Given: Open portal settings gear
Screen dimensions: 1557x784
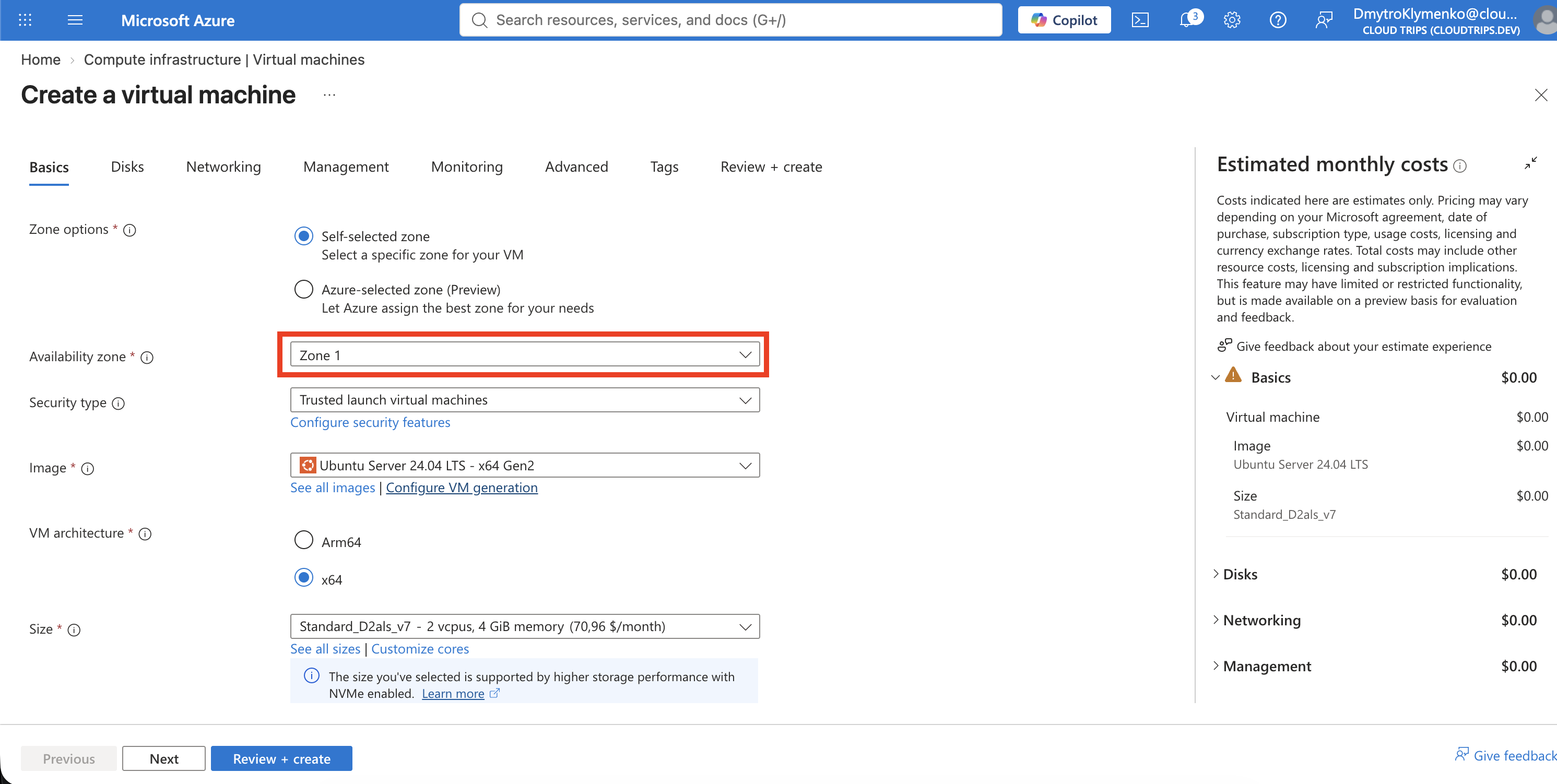Looking at the screenshot, I should tap(1232, 20).
